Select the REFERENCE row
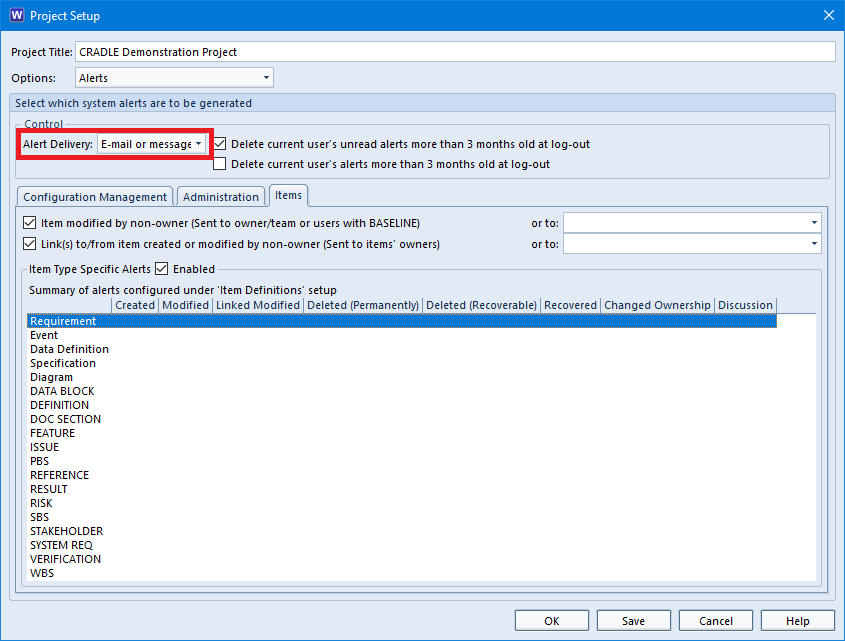 coord(402,475)
